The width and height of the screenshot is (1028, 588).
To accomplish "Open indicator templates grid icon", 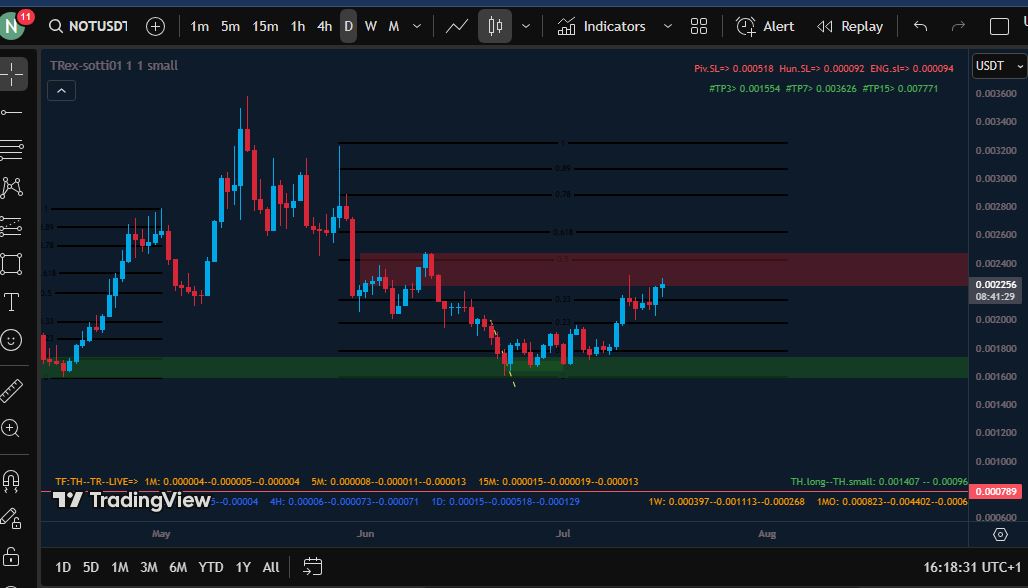I will (699, 26).
